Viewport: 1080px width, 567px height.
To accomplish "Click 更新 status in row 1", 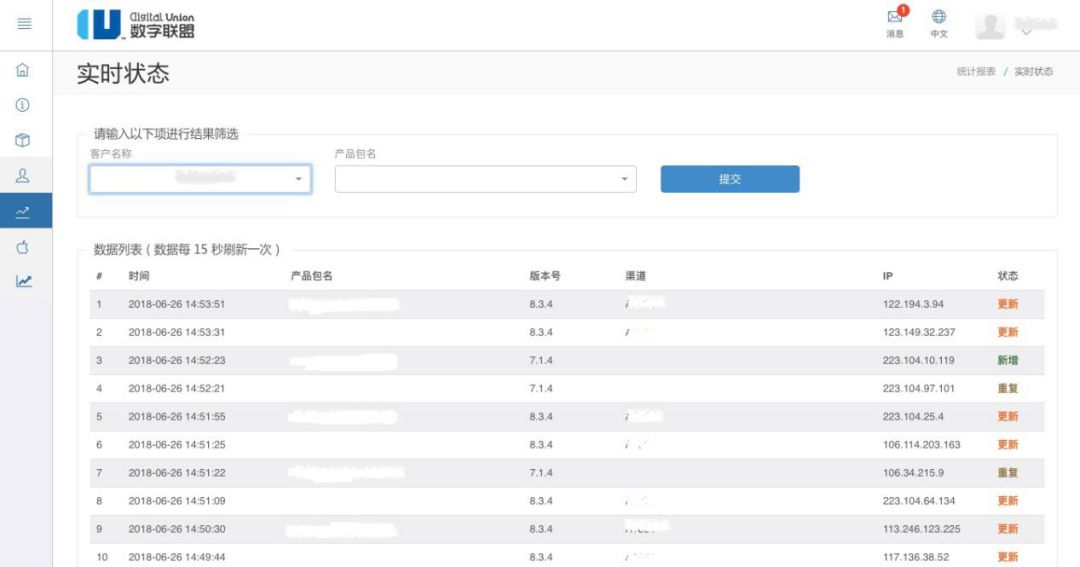I will (1008, 304).
